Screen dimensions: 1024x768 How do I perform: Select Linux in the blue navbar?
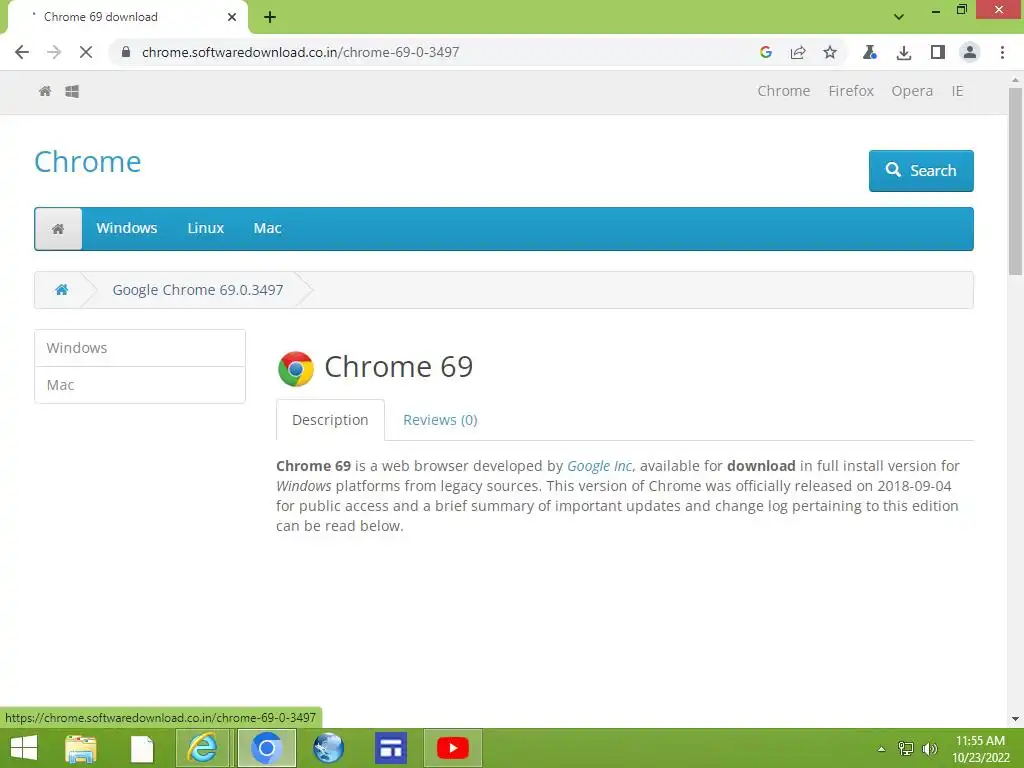[x=206, y=229]
